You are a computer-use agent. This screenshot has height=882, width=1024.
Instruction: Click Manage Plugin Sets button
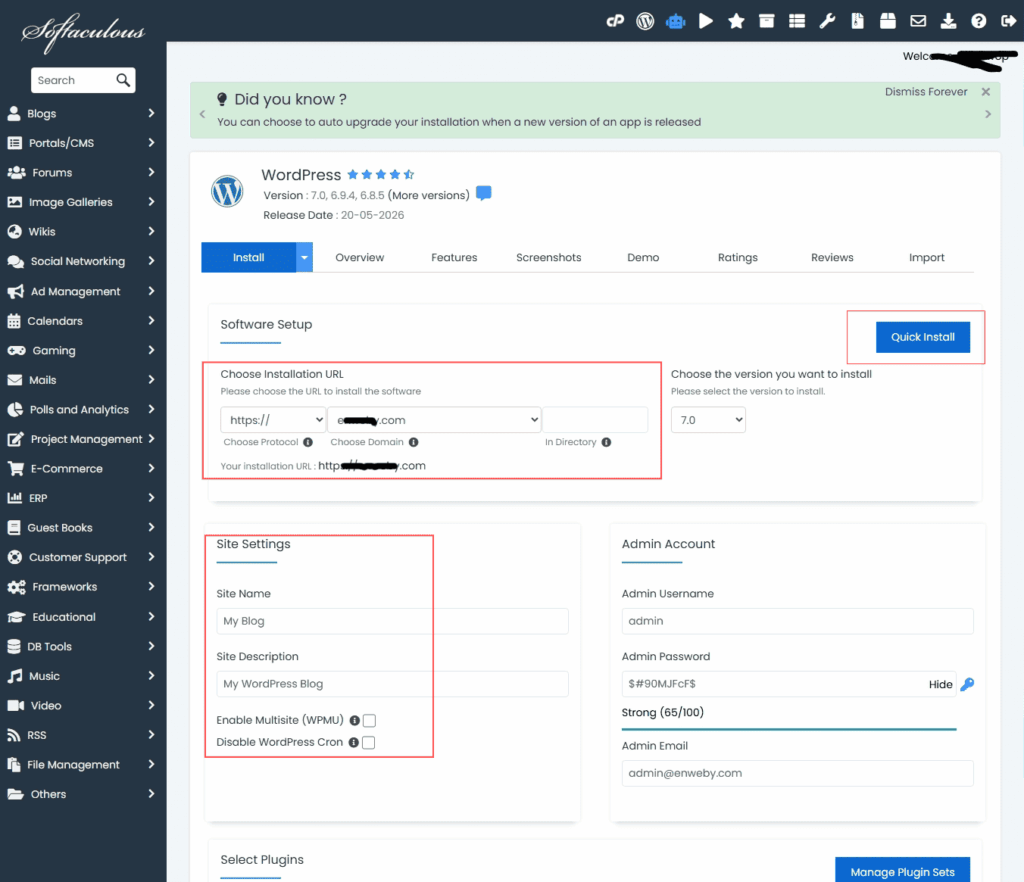pyautogui.click(x=903, y=872)
